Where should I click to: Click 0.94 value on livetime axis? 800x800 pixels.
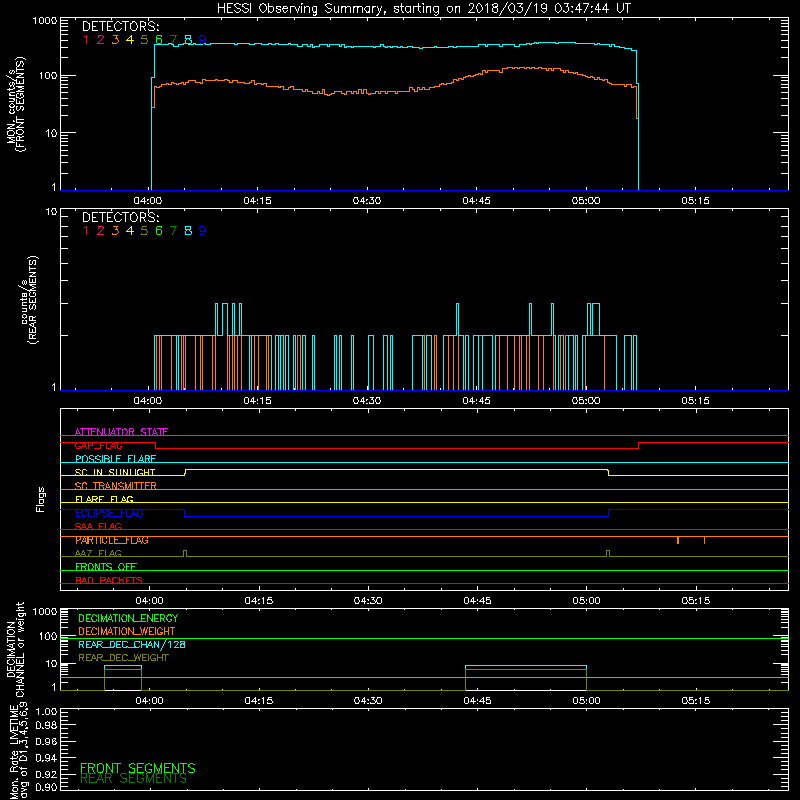point(46,758)
